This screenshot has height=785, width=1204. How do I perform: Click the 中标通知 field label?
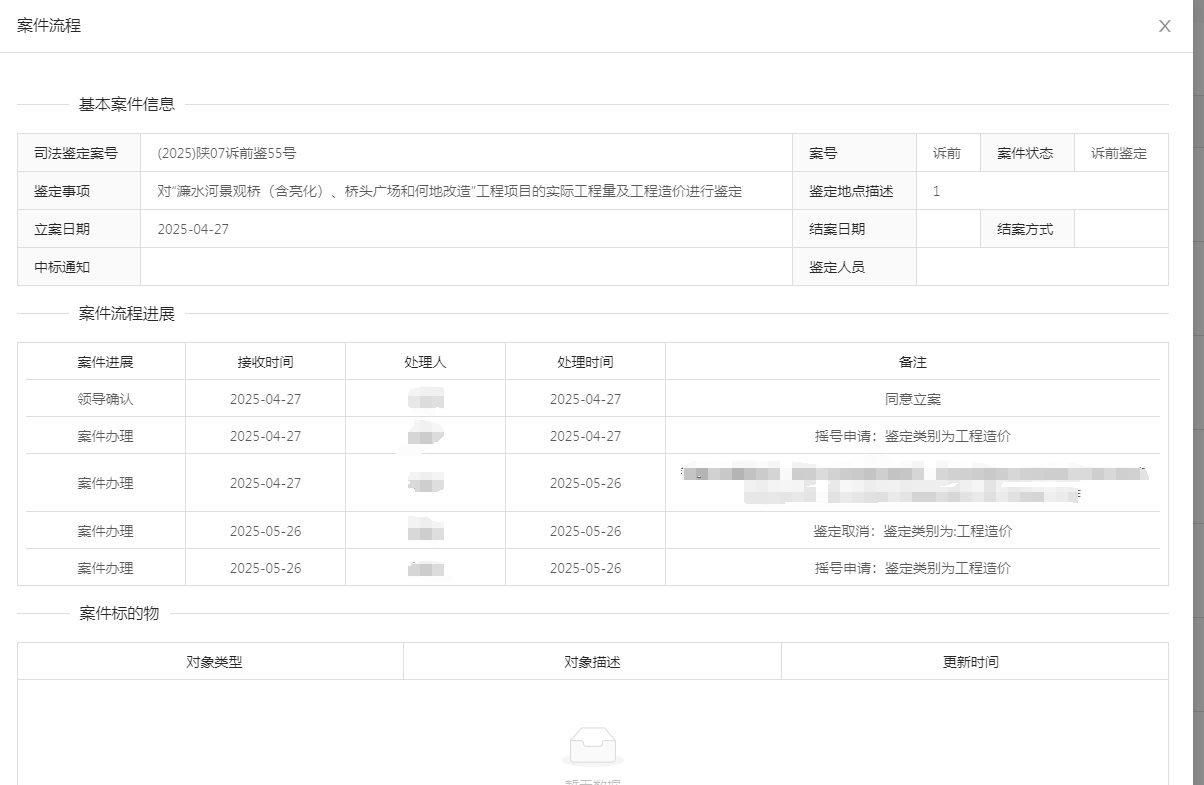[62, 267]
